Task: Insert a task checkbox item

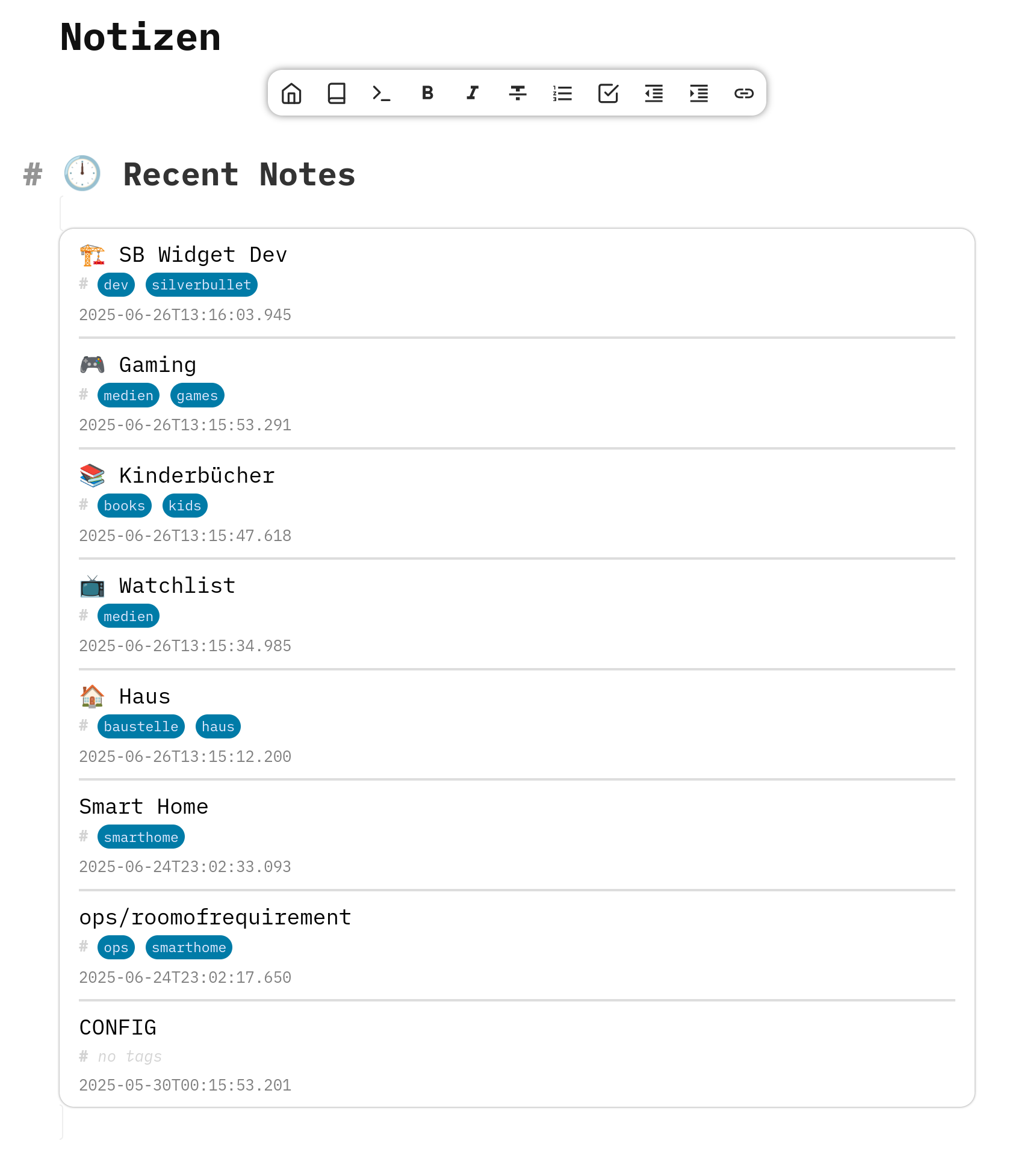Action: coord(608,93)
